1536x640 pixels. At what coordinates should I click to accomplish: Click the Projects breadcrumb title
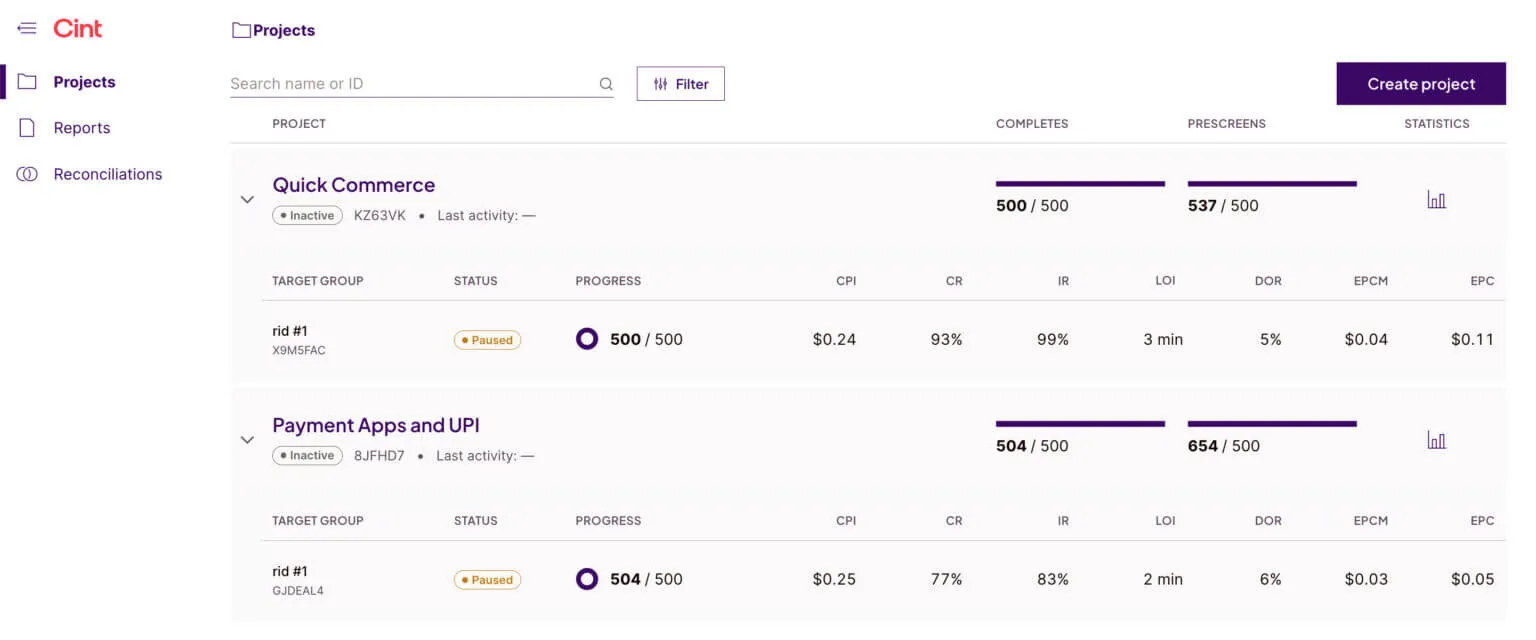pos(284,30)
